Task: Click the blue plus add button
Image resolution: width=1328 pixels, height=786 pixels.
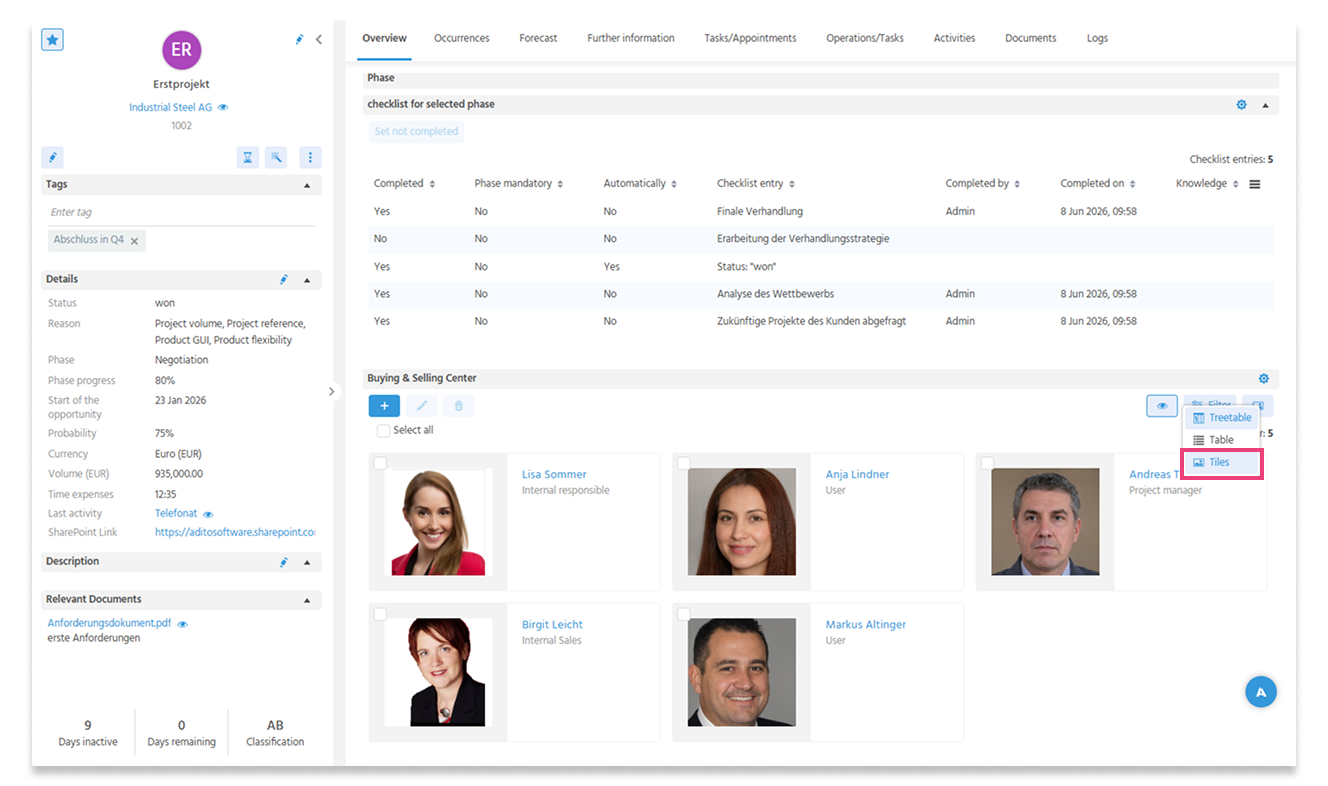Action: tap(384, 405)
